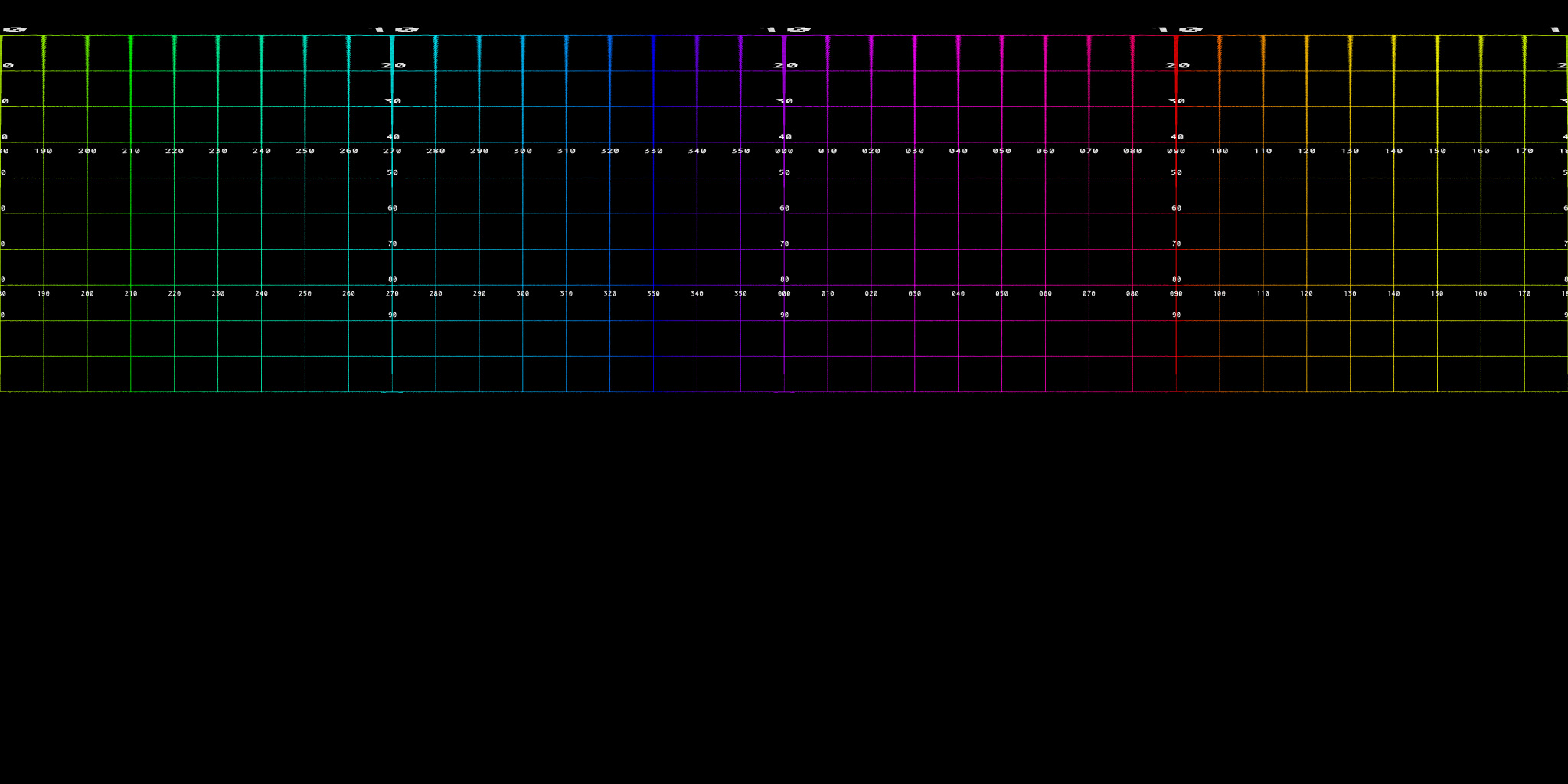
Task: Click the 300 label in the lower degree row
Action: (x=523, y=293)
